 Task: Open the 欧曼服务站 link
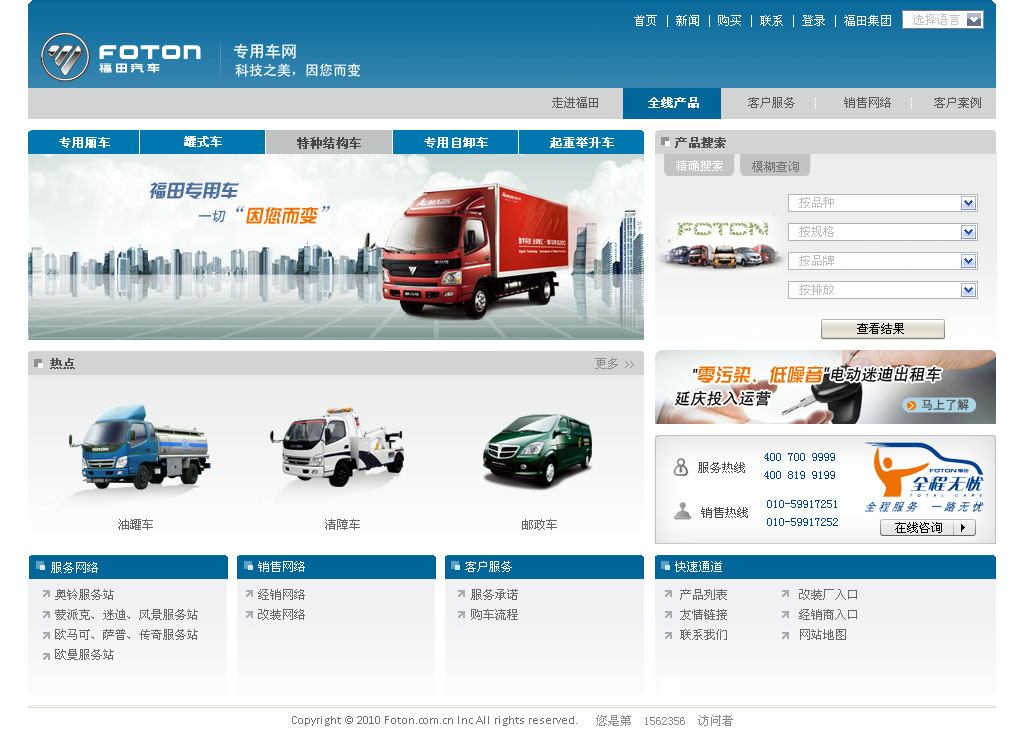84,655
